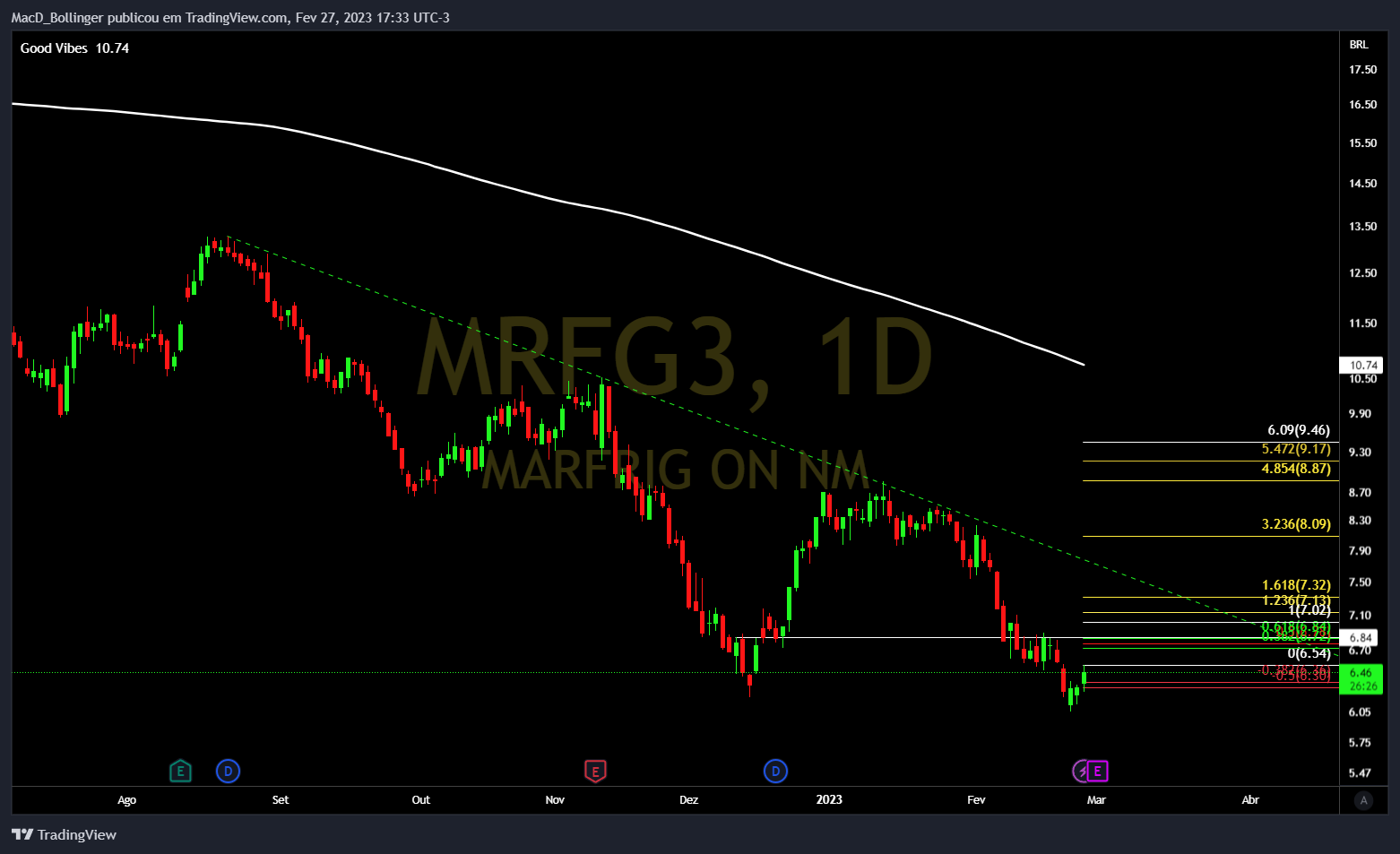This screenshot has height=854, width=1400.
Task: Click the Out label on time axis
Action: (x=420, y=800)
